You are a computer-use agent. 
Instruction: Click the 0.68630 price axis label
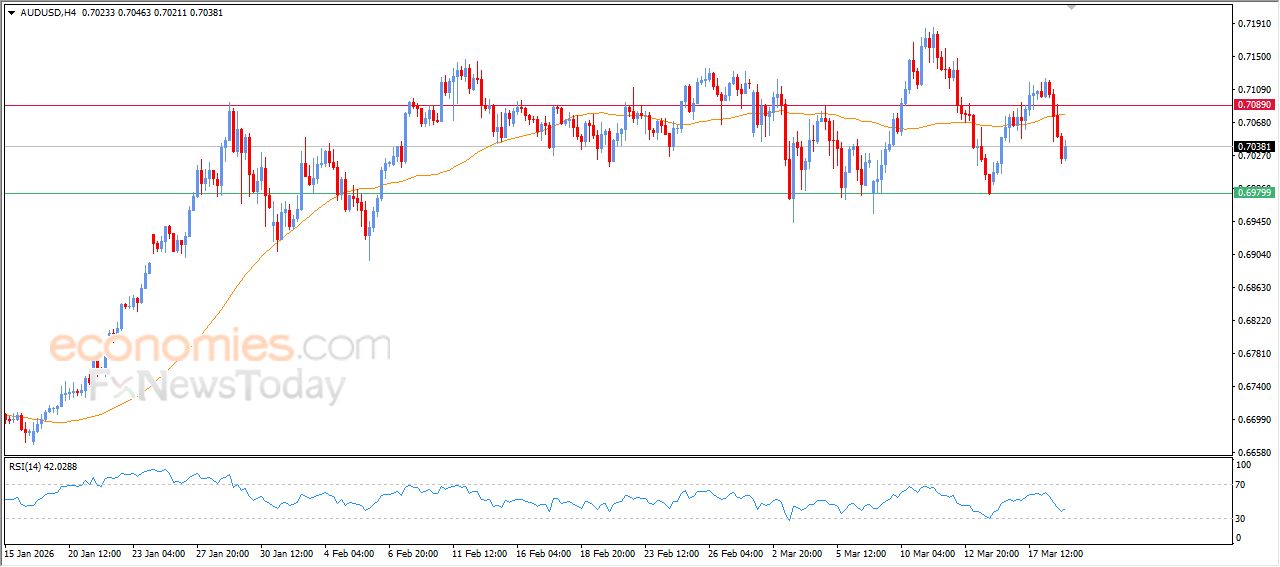1254,287
